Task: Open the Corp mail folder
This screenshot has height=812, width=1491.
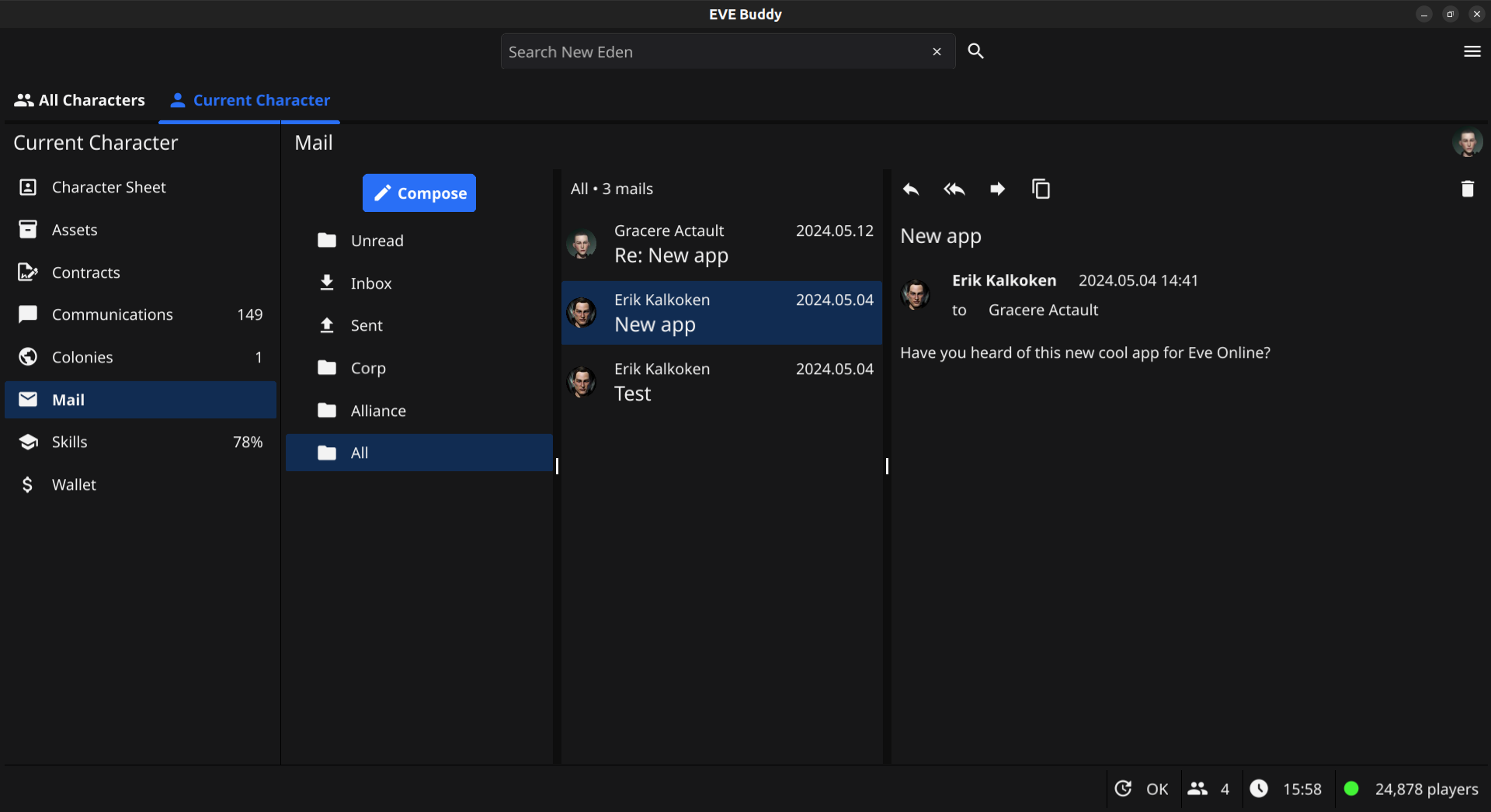Action: tap(419, 368)
